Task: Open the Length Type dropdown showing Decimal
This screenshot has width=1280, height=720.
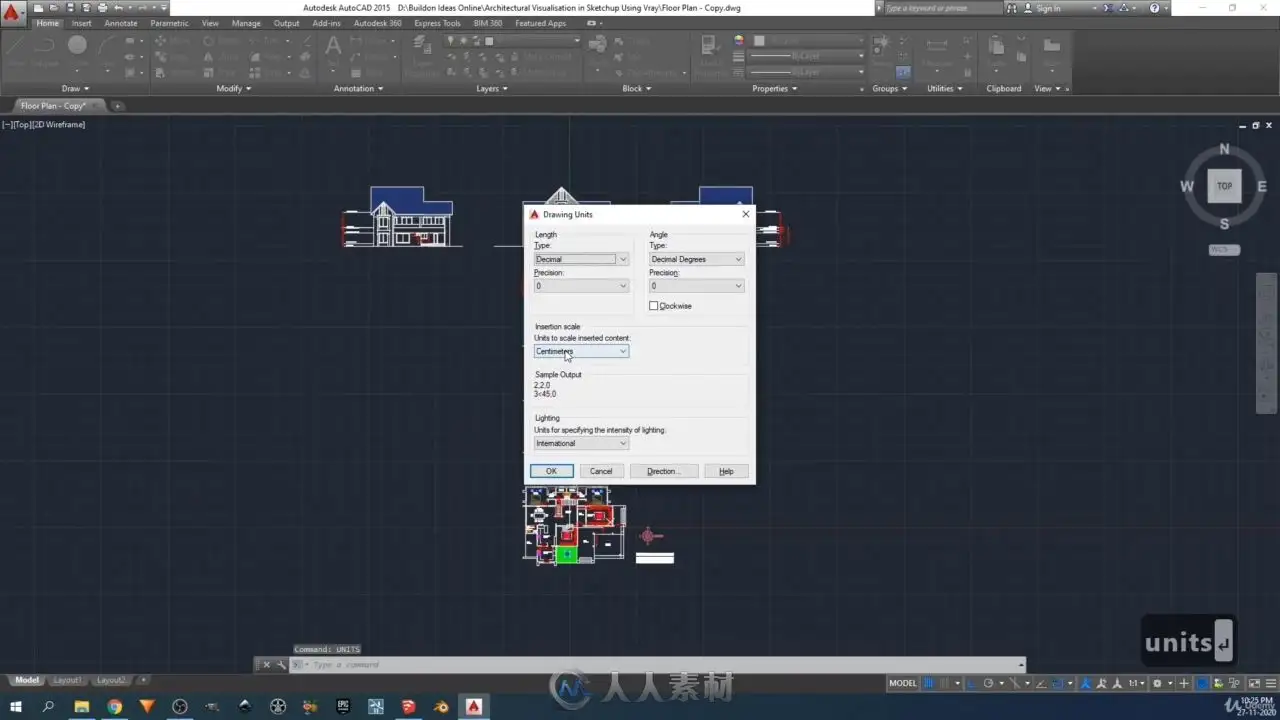Action: point(581,259)
